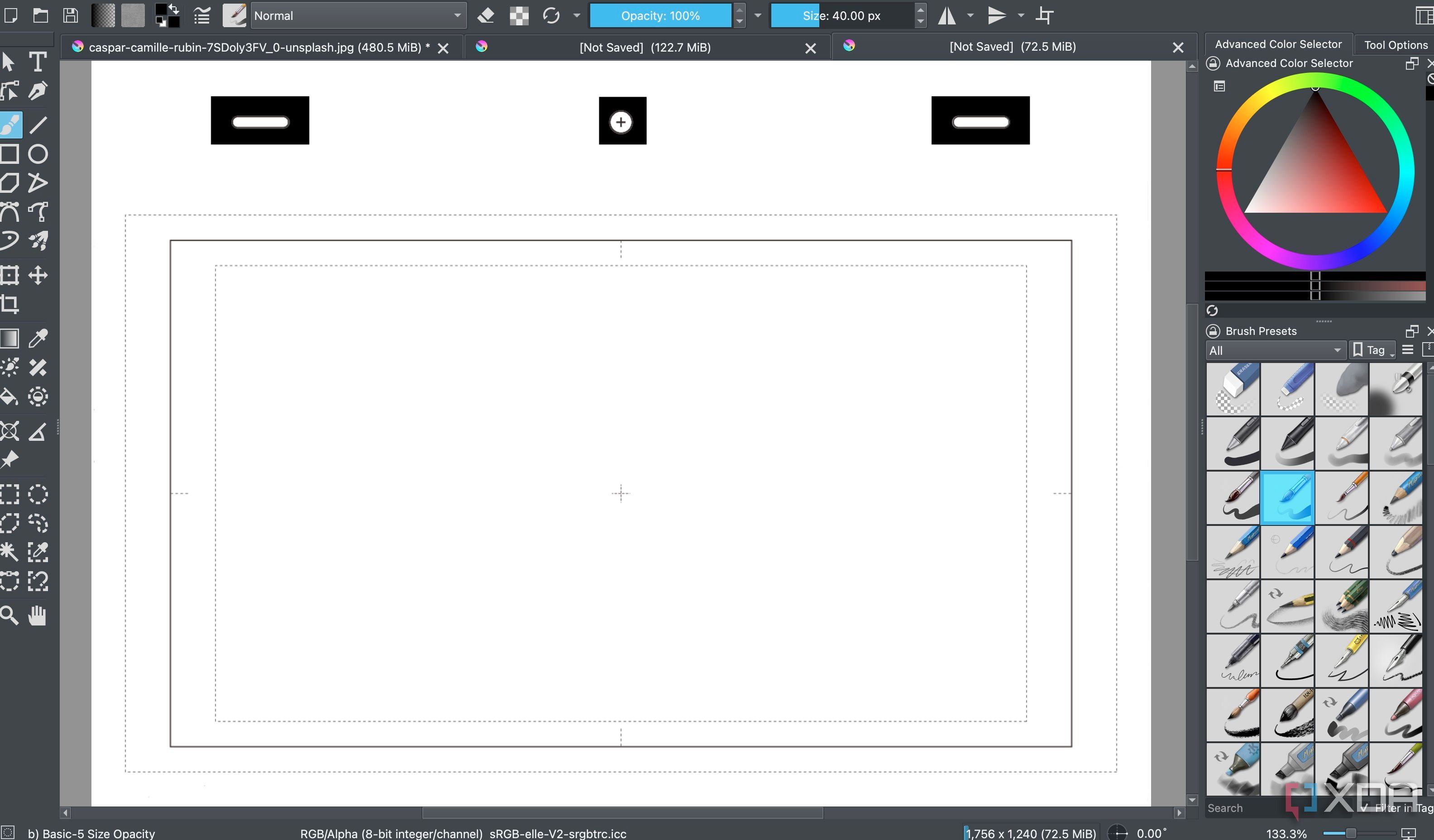The image size is (1434, 840).
Task: Select the Crop tool
Action: pos(10,305)
